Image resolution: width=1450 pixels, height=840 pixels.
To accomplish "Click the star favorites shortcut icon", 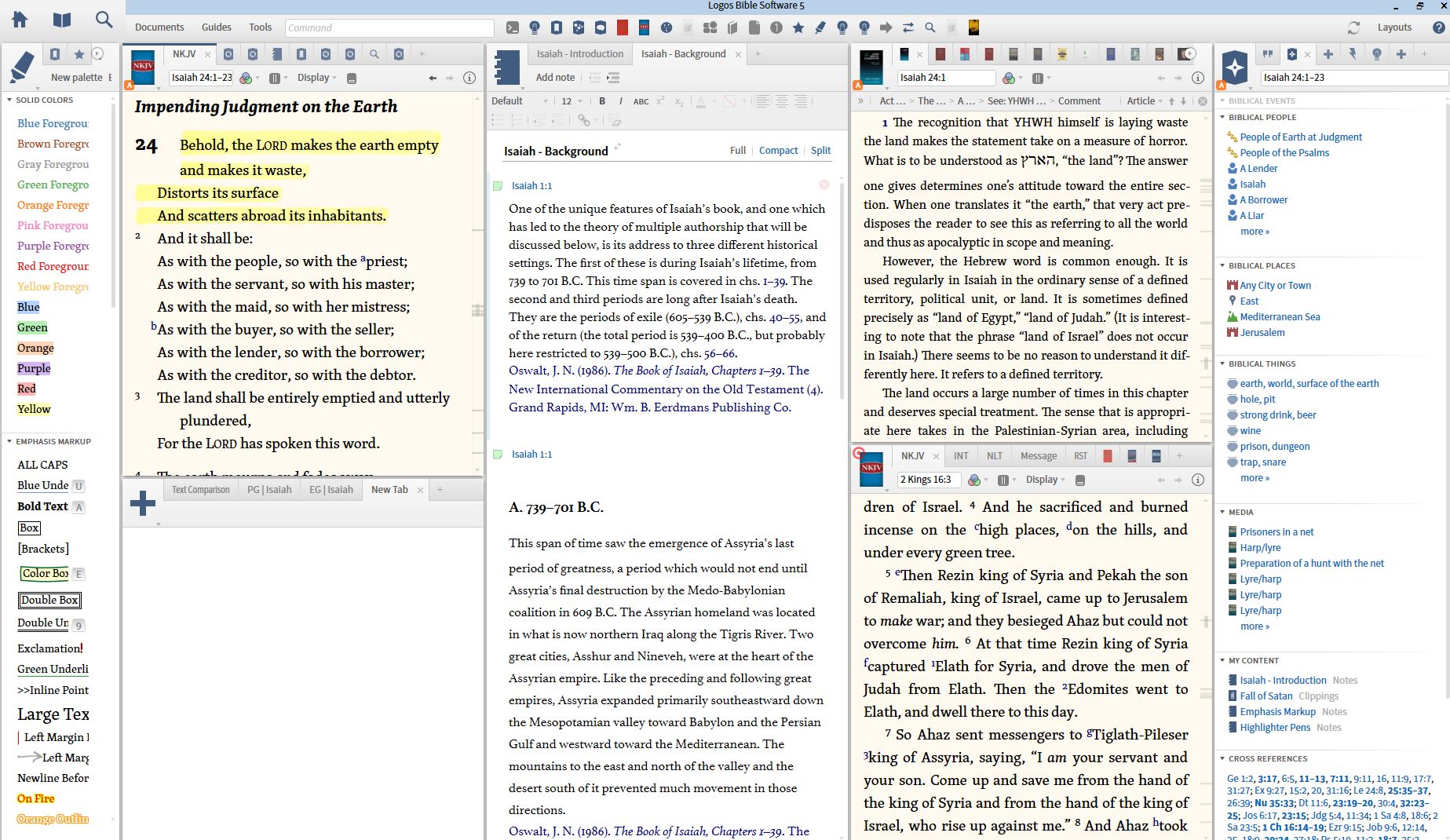I will 798,27.
